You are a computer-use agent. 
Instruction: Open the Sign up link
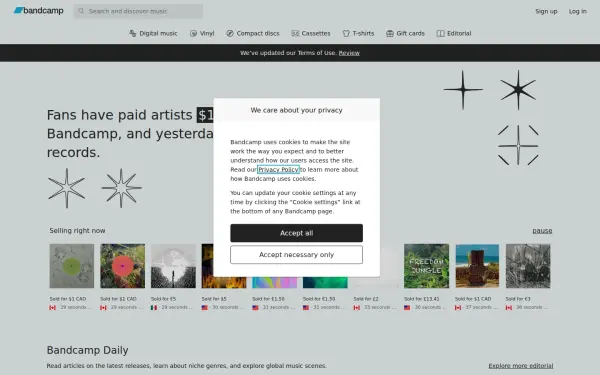click(x=546, y=11)
